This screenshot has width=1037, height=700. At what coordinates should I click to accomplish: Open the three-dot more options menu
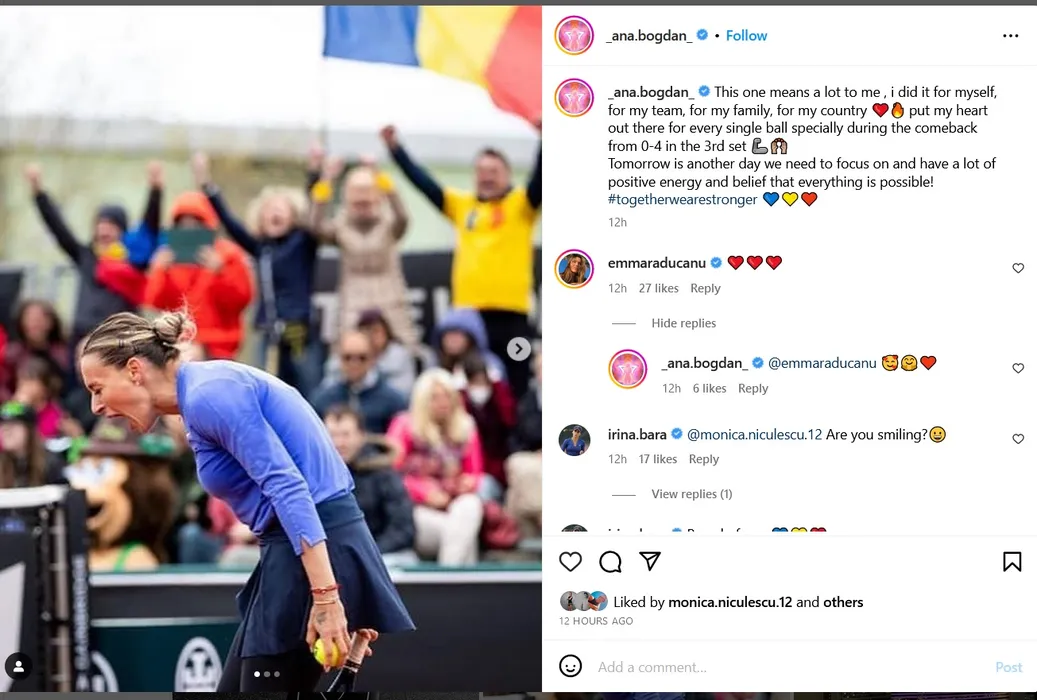click(1011, 36)
